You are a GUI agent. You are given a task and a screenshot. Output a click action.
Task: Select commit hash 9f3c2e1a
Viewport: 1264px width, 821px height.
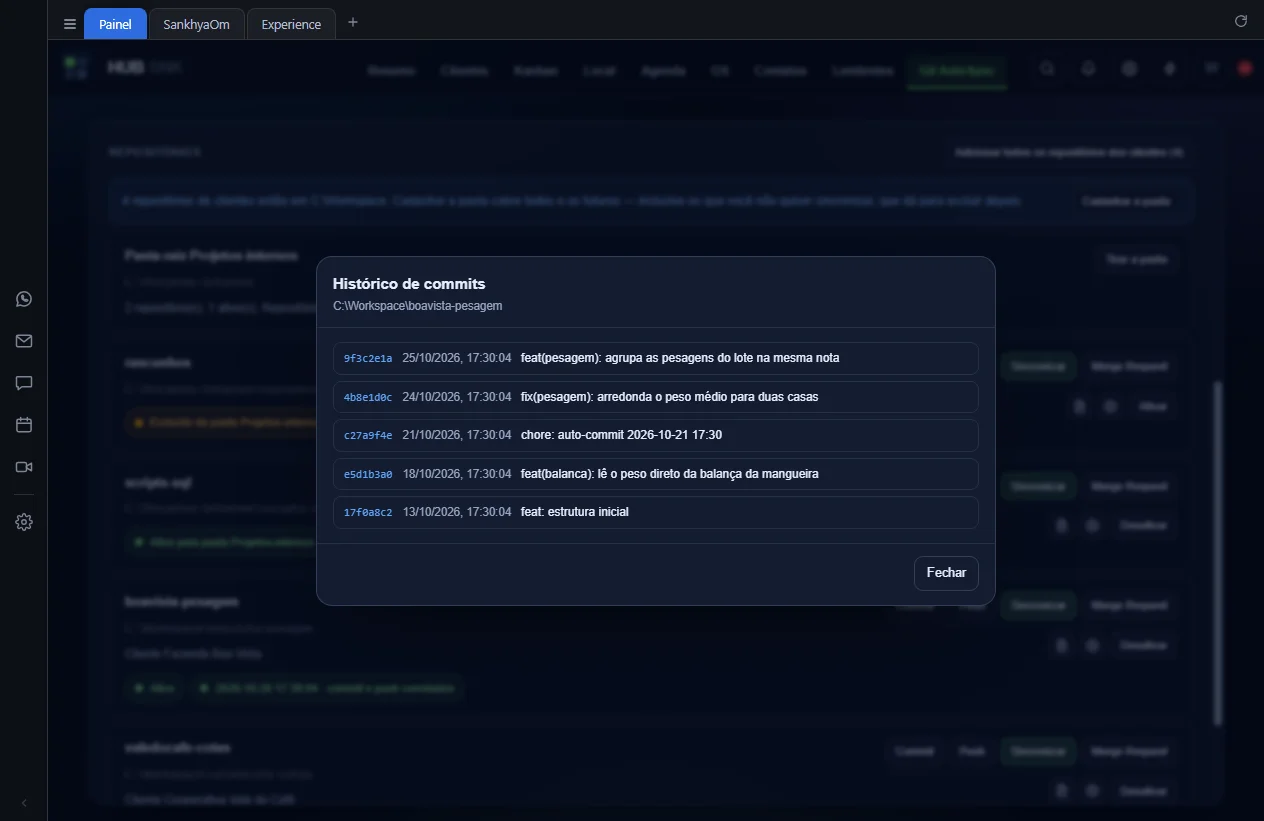pos(368,358)
